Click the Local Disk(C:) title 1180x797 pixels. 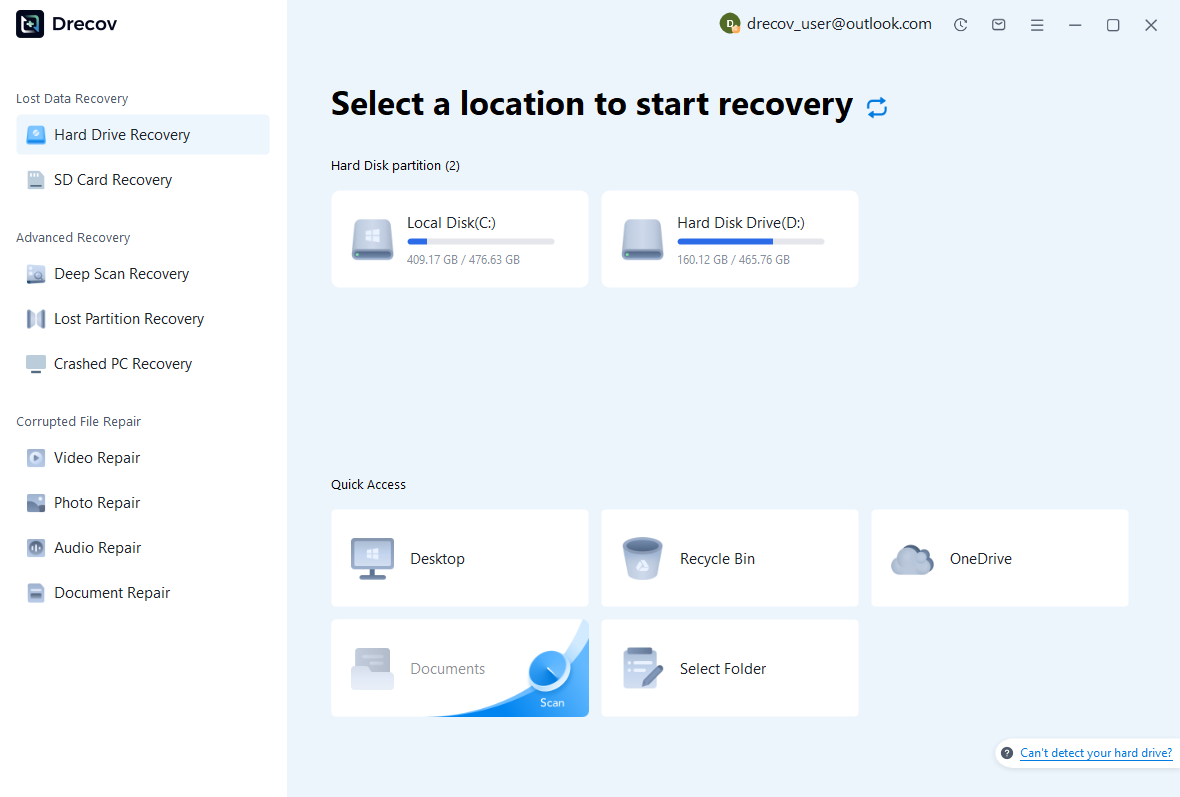[x=452, y=223]
